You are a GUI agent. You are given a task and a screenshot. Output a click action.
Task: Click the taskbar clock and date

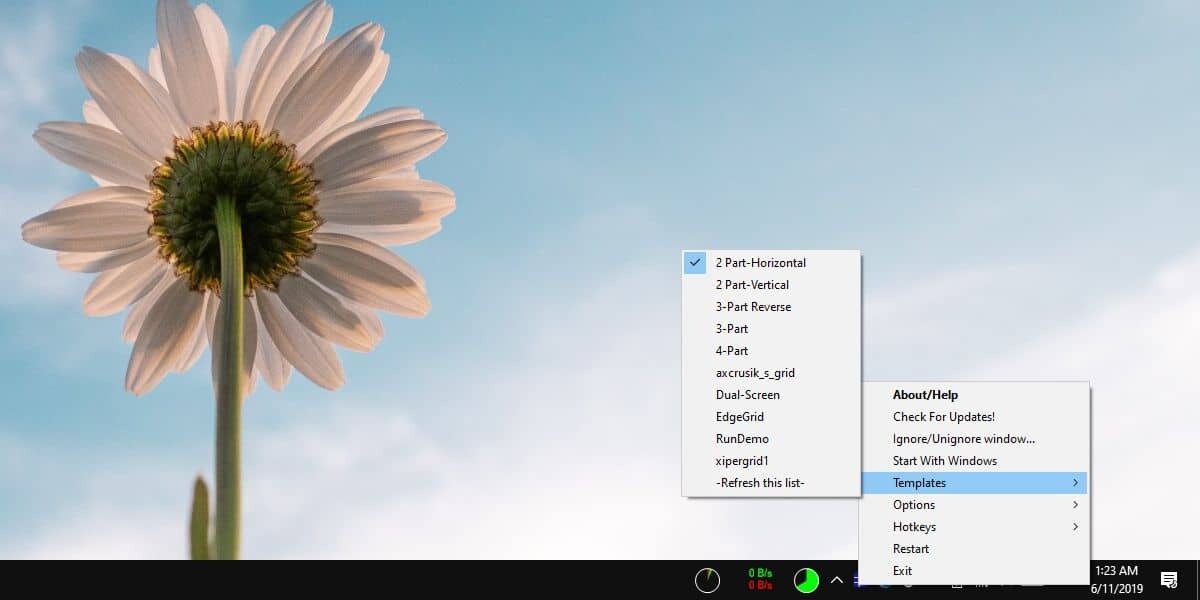click(x=1117, y=580)
